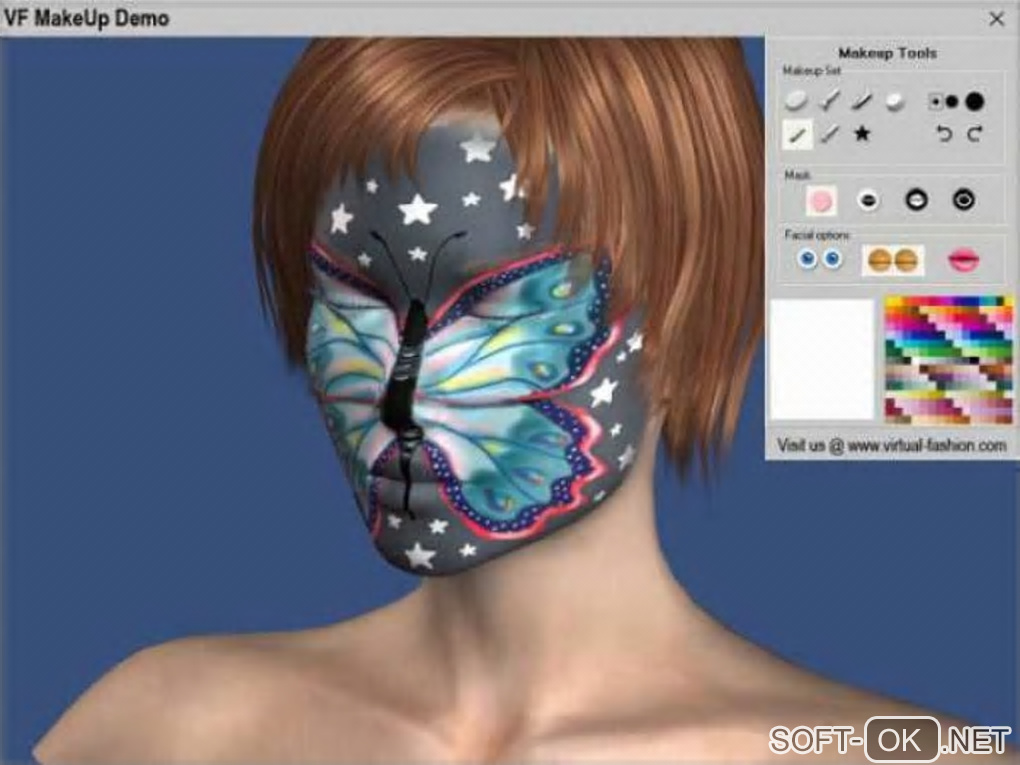This screenshot has width=1020, height=765.
Task: Choose the medium brush size dot
Action: 952,101
